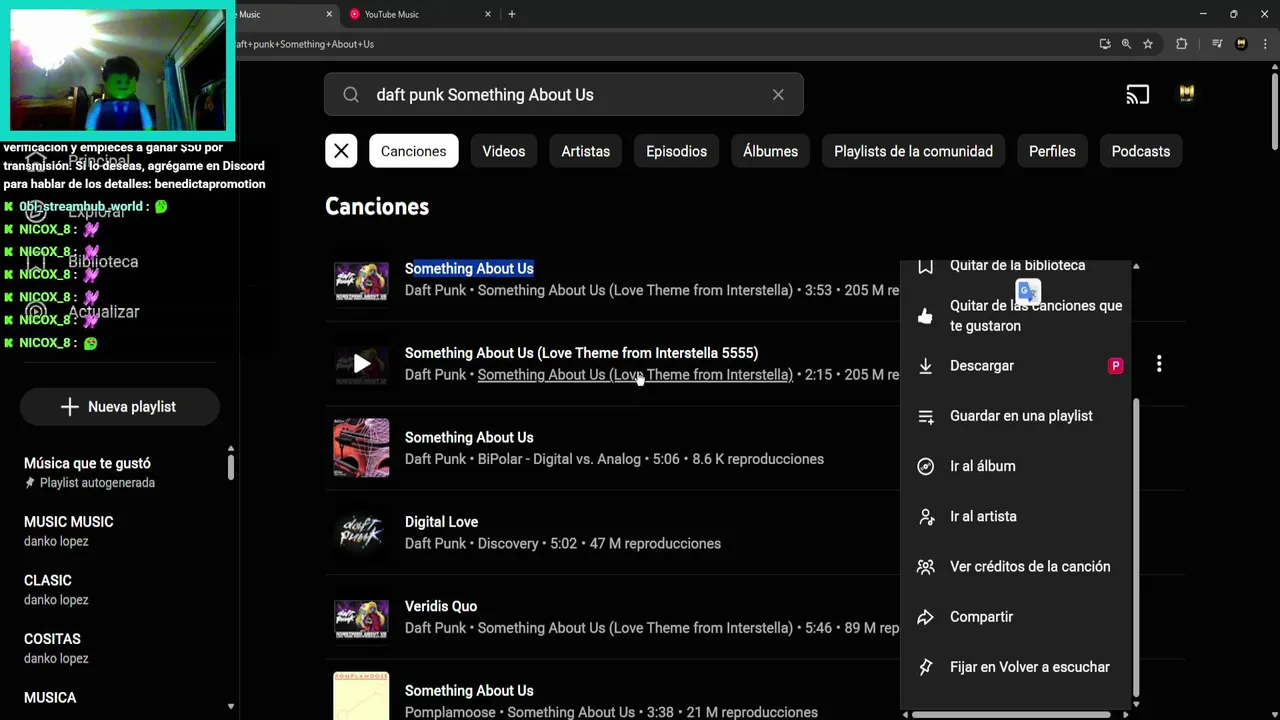Click Quitar de las canciones que te gustaron
This screenshot has height=720, width=1280.
point(1017,316)
